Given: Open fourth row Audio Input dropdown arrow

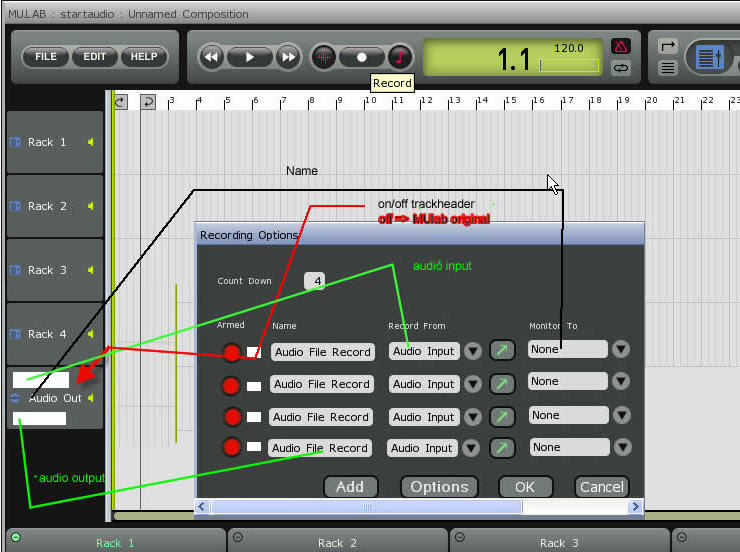Looking at the screenshot, I should point(471,448).
